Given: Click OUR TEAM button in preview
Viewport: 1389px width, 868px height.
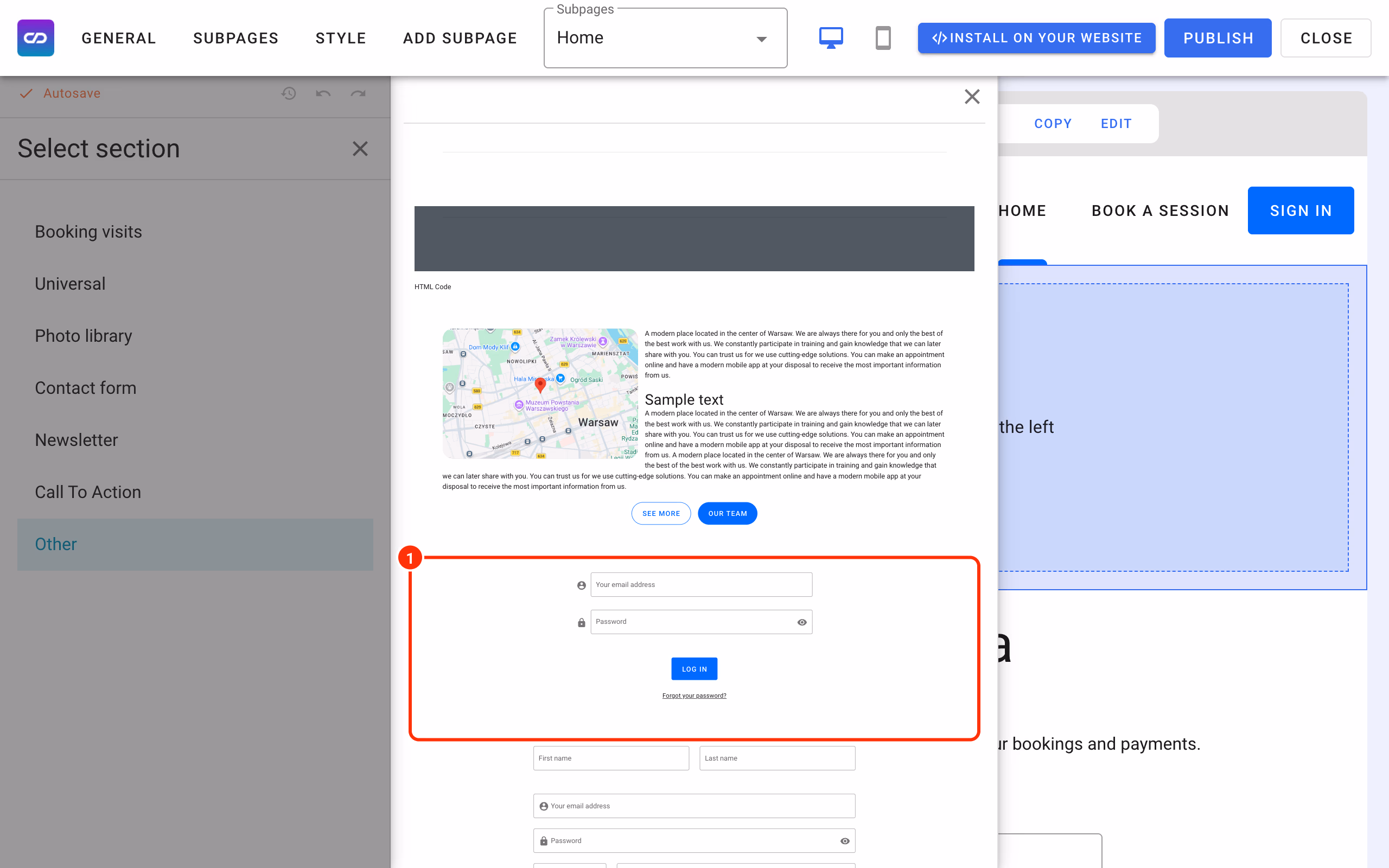Looking at the screenshot, I should click(x=727, y=513).
